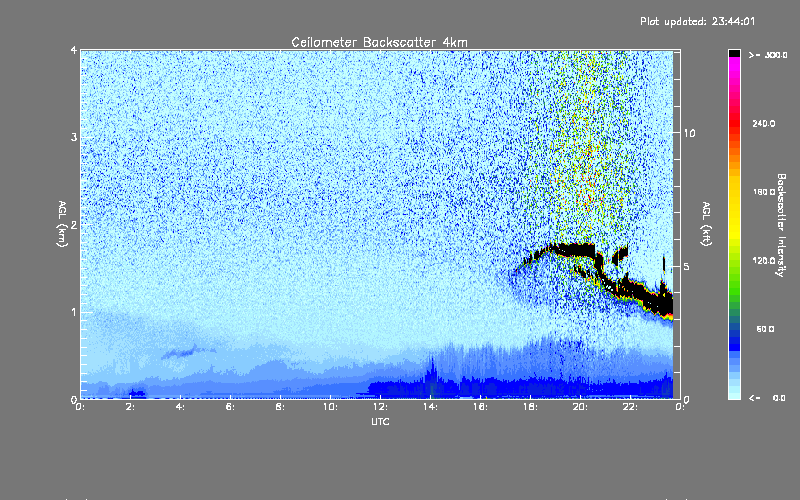Viewport: 800px width, 500px height.
Task: Click the 'Backscatter Intensity' colorbar label
Action: click(x=781, y=225)
